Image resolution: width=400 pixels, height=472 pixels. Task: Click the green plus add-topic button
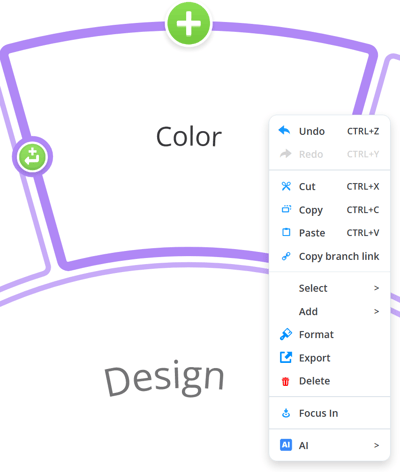coord(189,23)
